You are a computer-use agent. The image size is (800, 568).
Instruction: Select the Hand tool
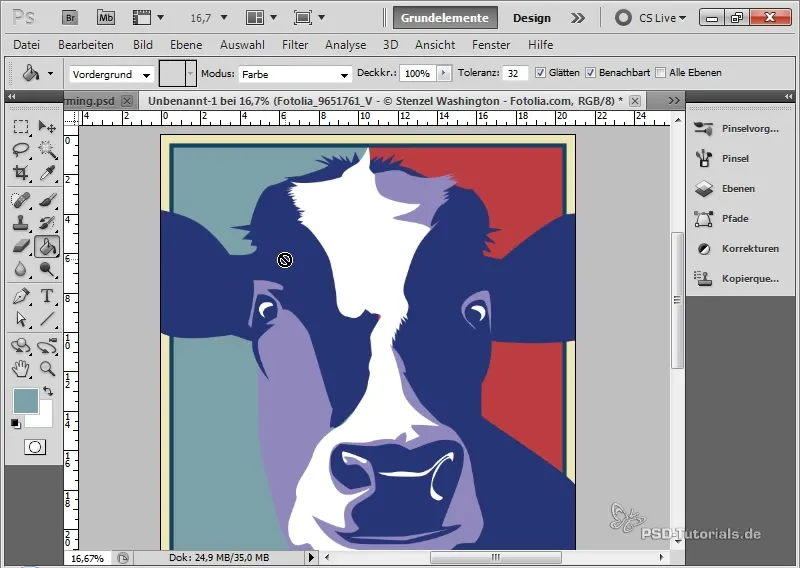tap(20, 368)
